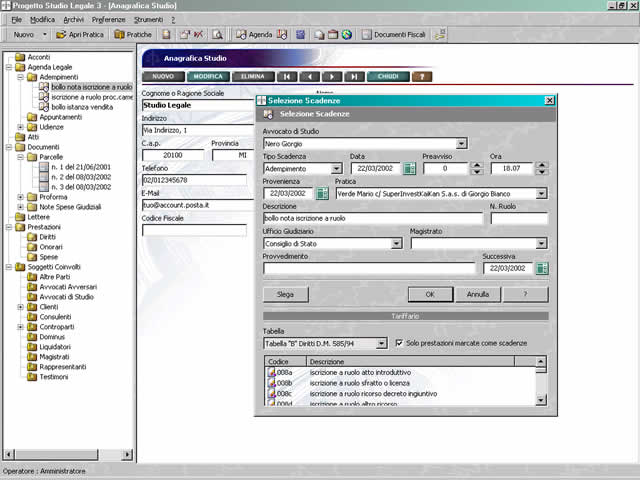This screenshot has height=480, width=640.
Task: Collapse the Agenda Legale tree node
Action: point(9,67)
